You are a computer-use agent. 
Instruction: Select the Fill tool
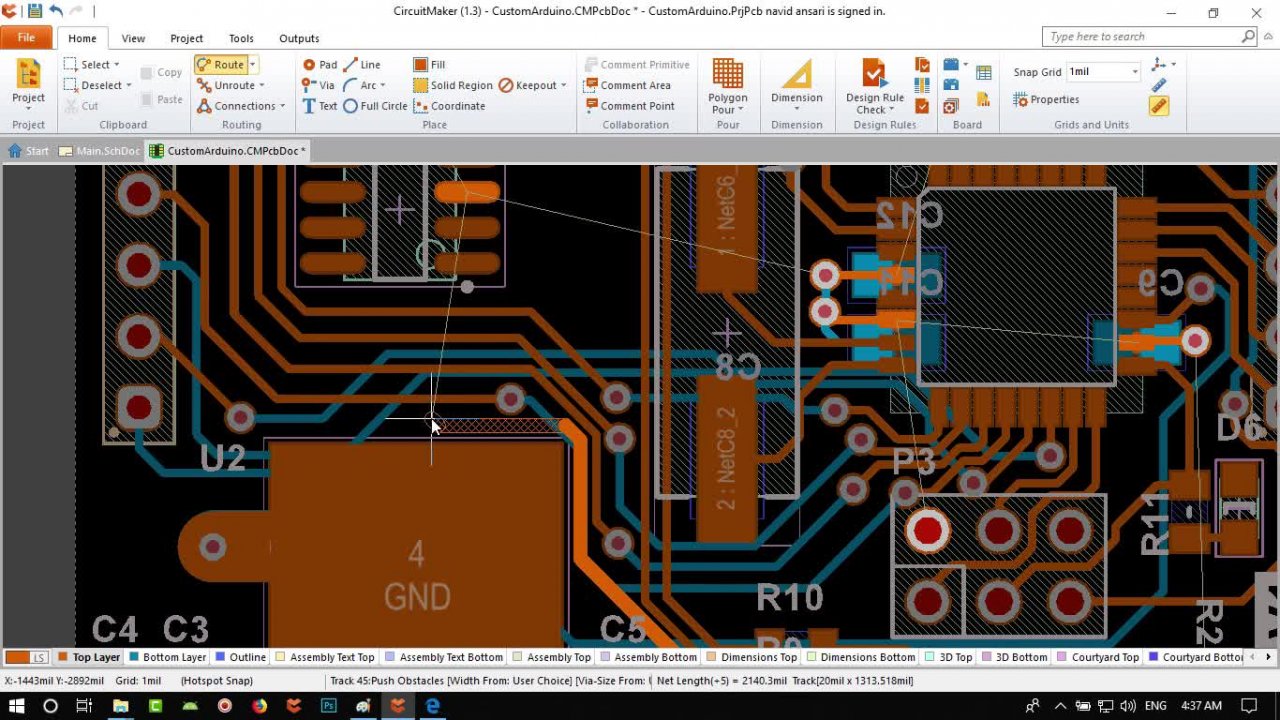429,64
